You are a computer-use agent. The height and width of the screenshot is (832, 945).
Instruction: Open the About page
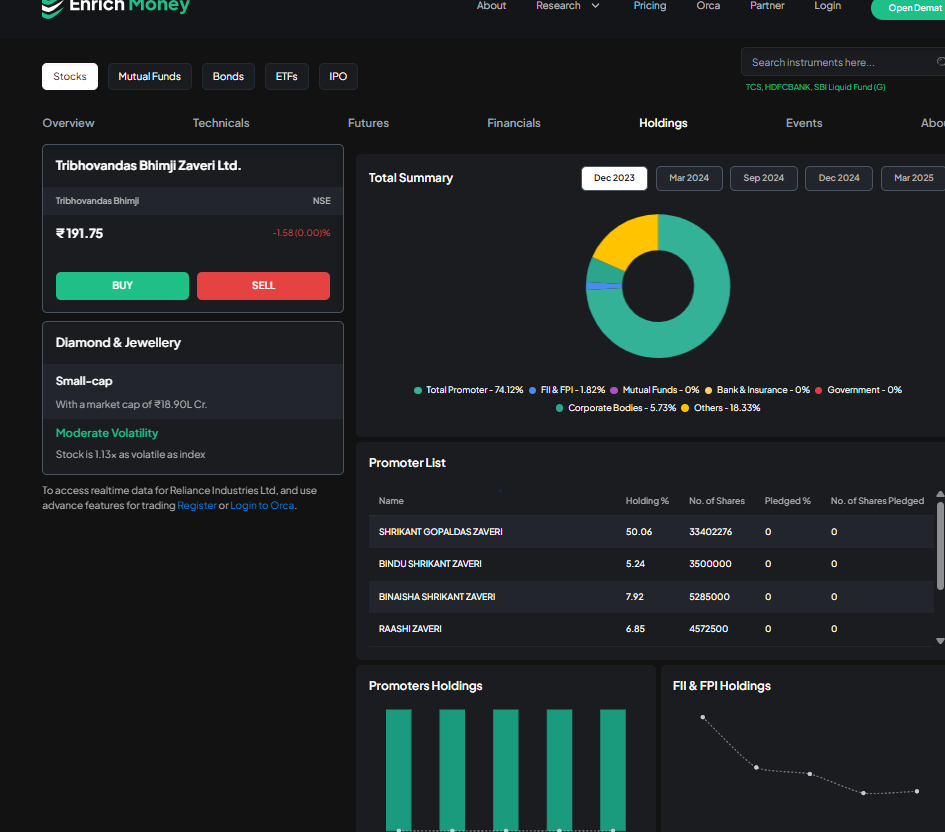tap(491, 6)
